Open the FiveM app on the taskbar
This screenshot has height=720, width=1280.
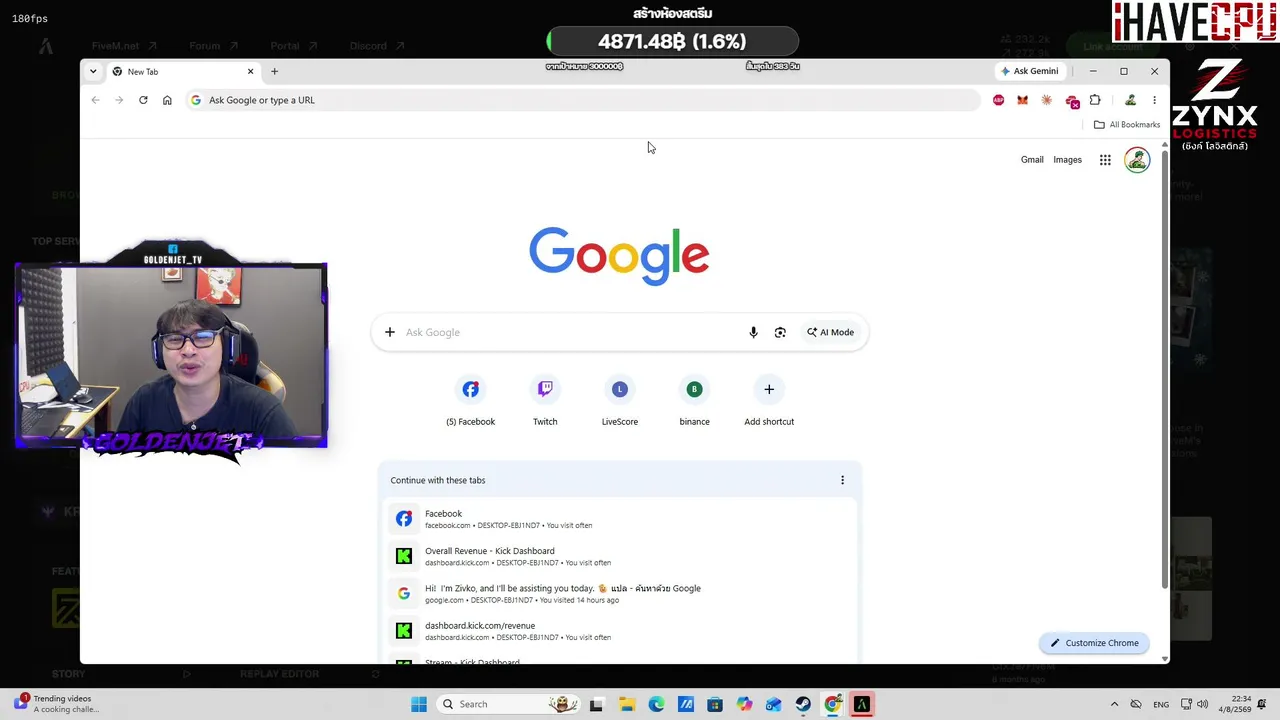pyautogui.click(x=862, y=704)
